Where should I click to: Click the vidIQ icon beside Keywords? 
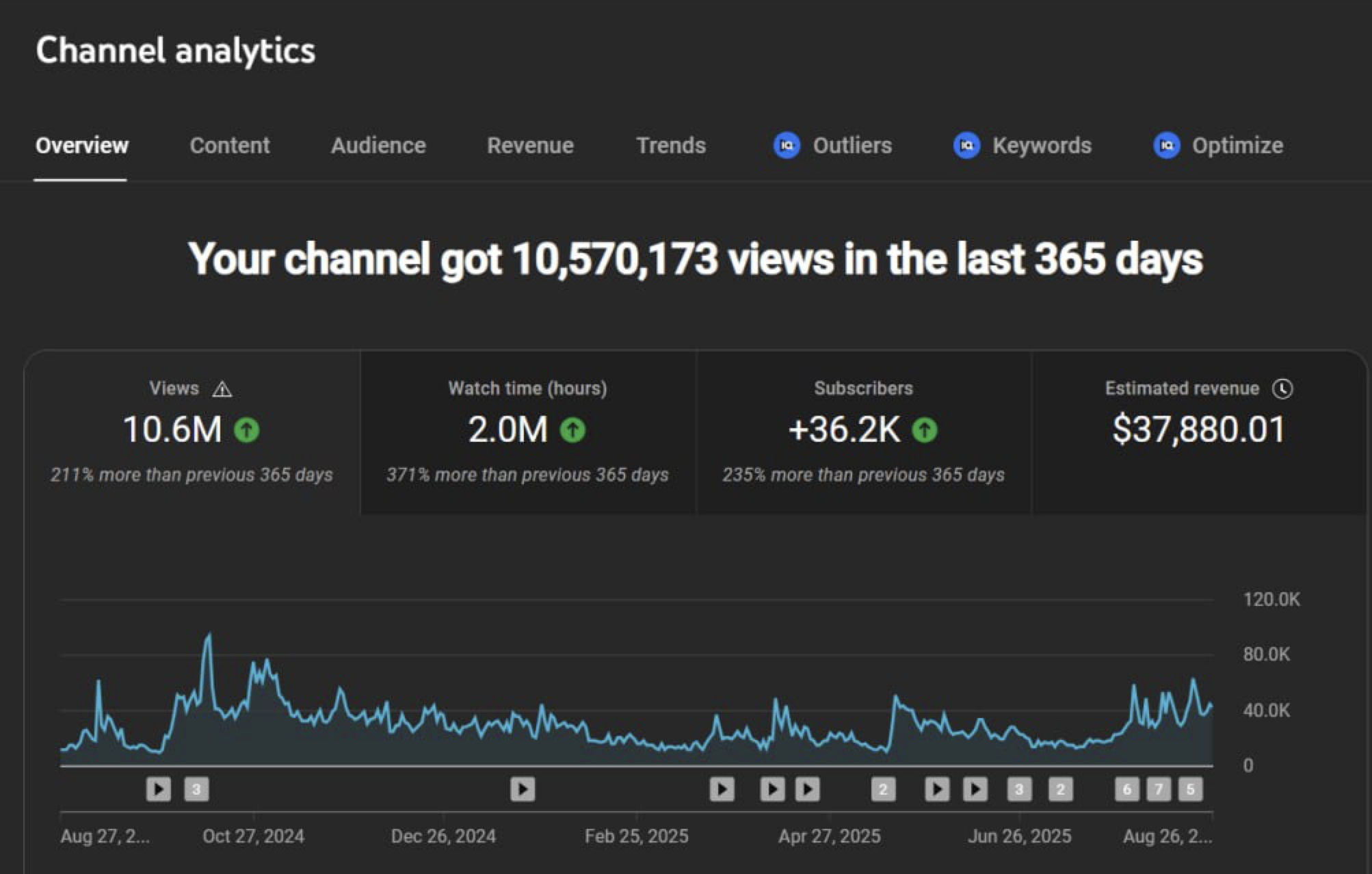point(966,146)
